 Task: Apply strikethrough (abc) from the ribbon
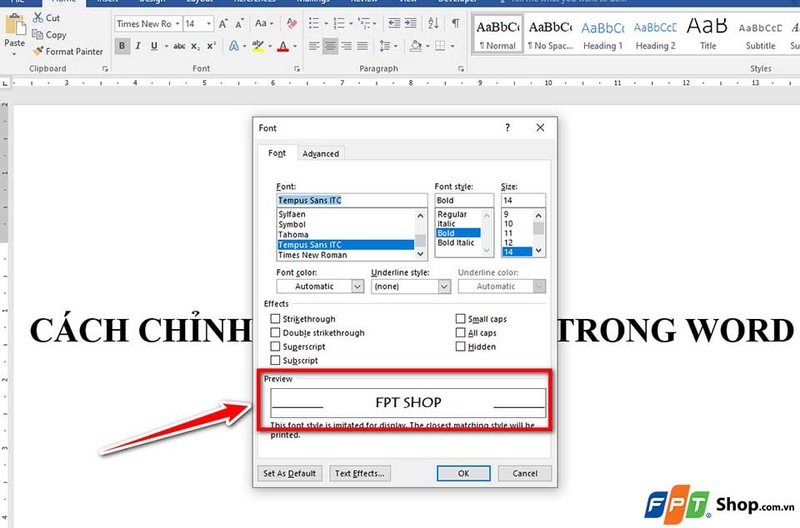pos(179,46)
